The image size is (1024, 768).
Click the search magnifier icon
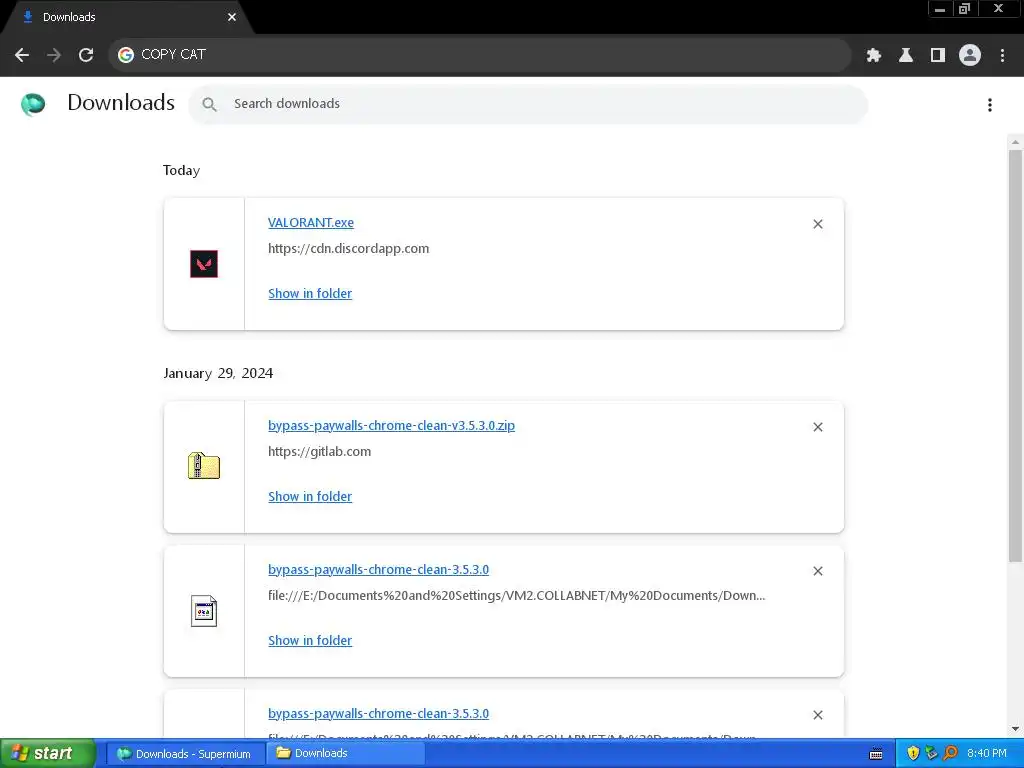point(209,104)
